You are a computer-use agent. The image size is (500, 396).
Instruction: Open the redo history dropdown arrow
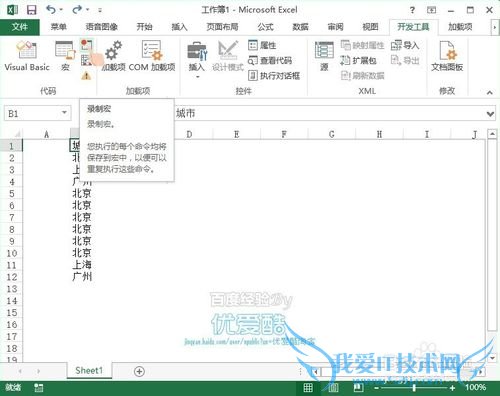point(87,10)
